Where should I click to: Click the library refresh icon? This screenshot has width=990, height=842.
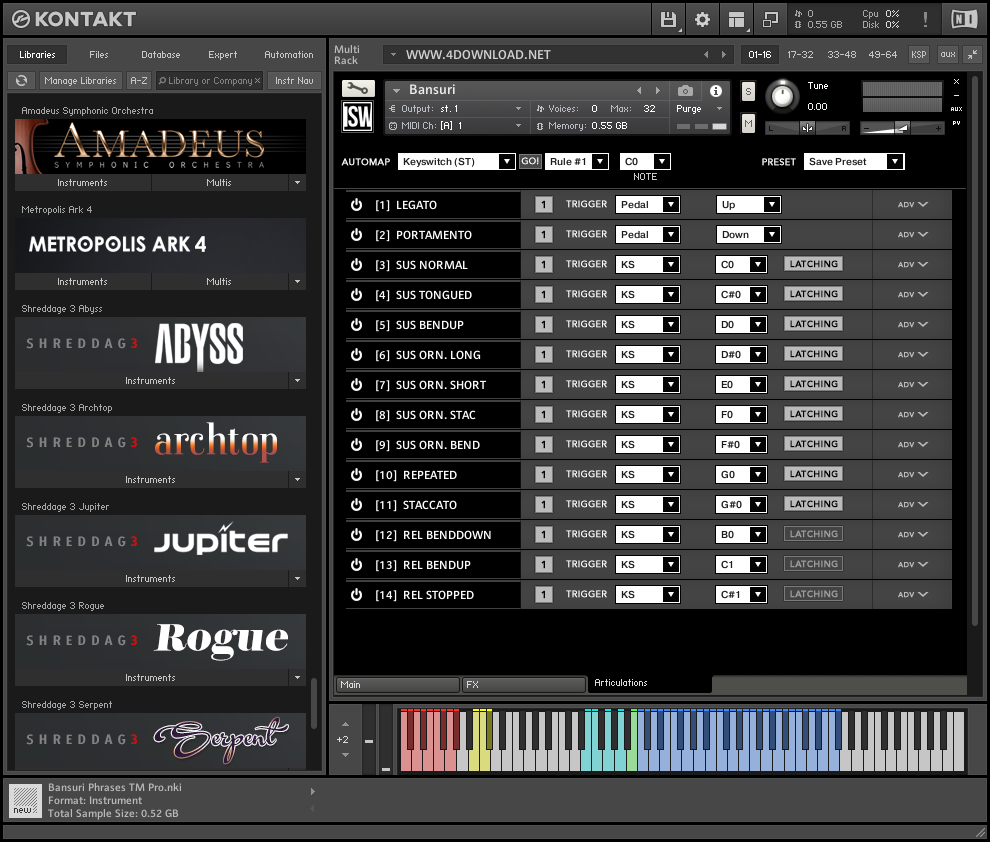(21, 81)
